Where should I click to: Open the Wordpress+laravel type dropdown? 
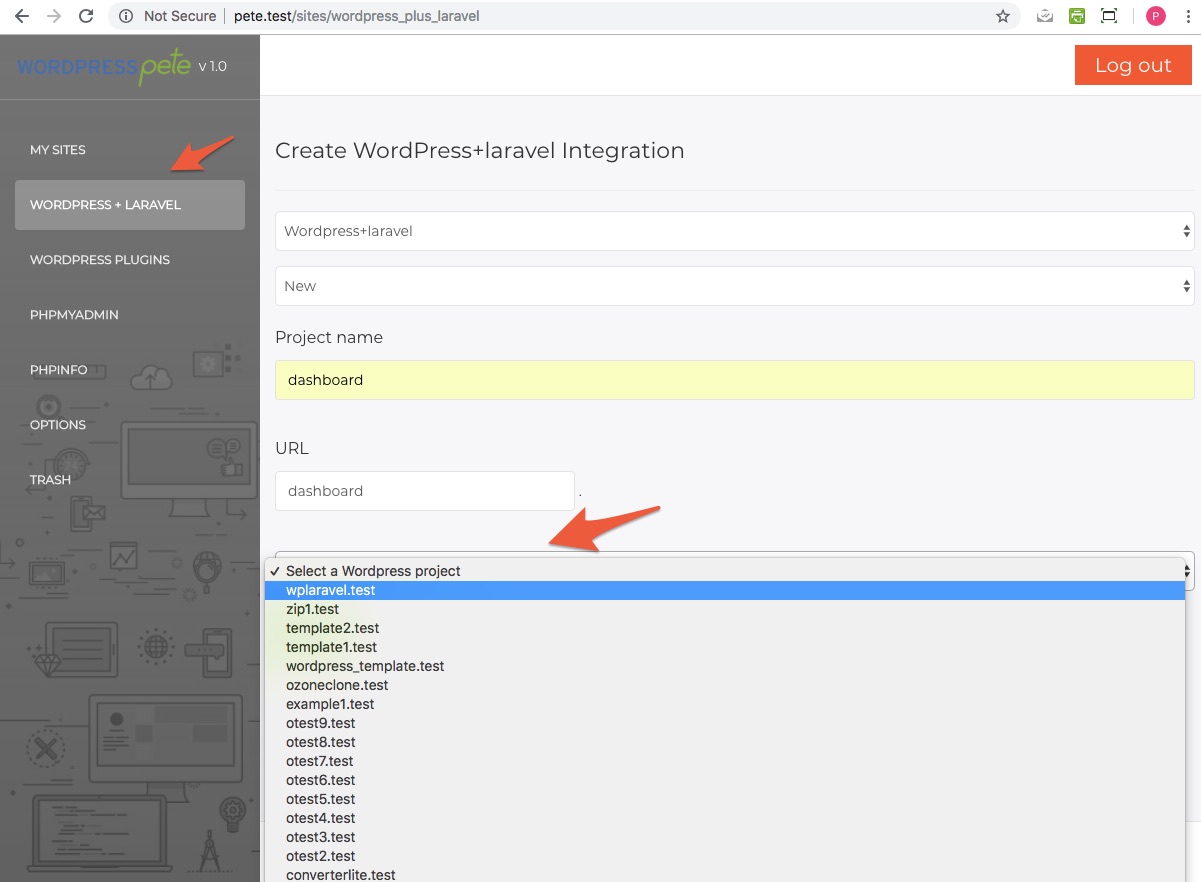(735, 231)
